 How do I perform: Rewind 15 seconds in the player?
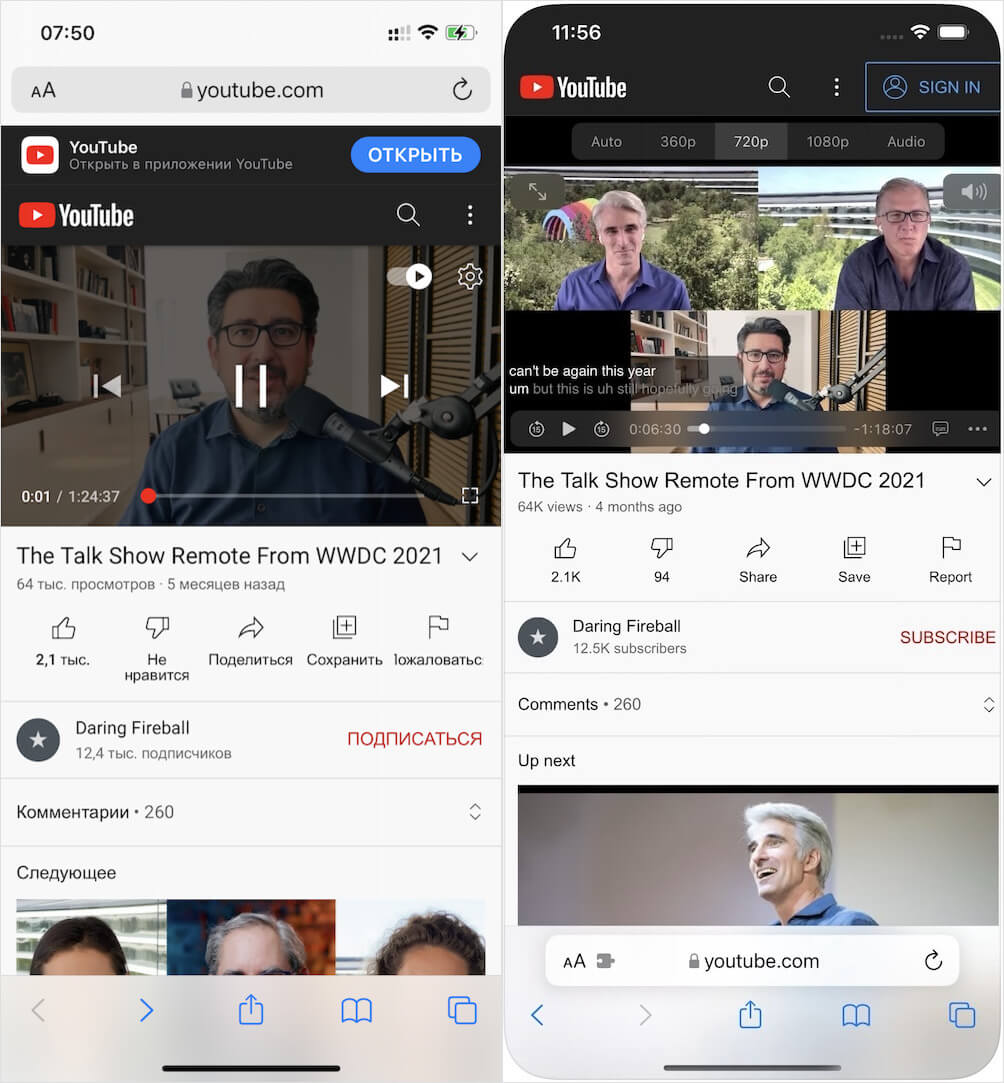point(536,429)
